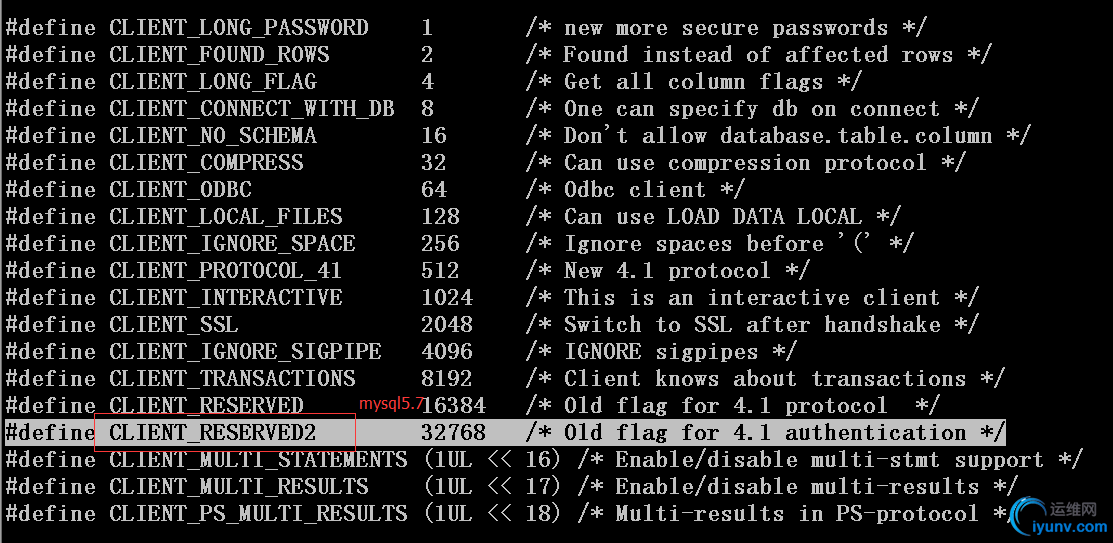
Task: Click the CLIENT_LONG_FLAG constant
Action: [213, 82]
